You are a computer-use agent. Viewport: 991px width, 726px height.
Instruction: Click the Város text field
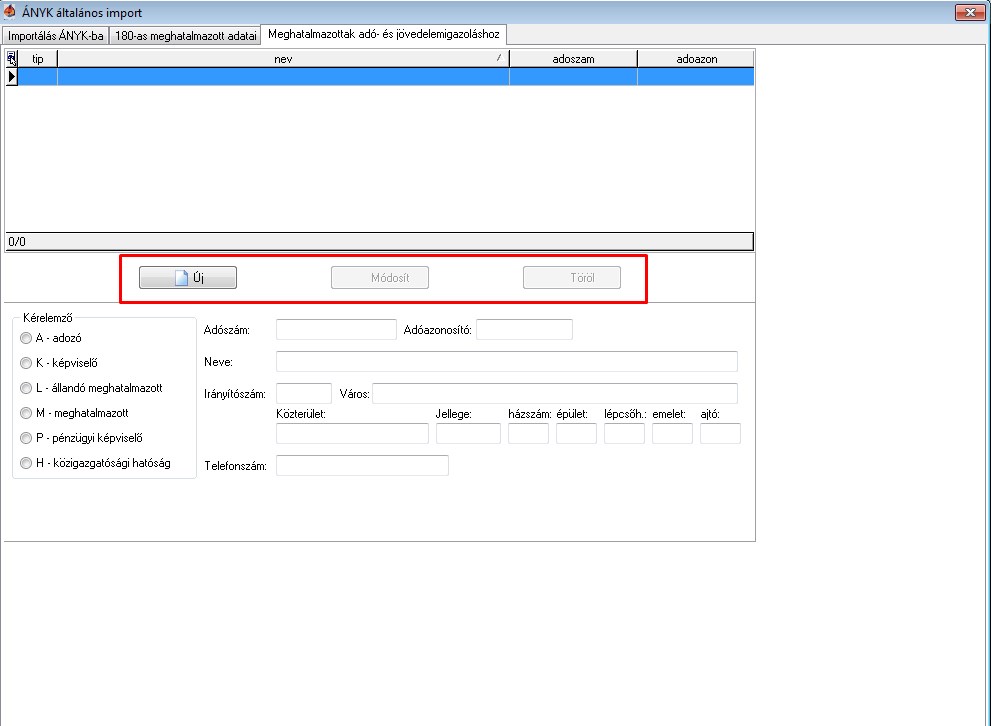[x=555, y=393]
